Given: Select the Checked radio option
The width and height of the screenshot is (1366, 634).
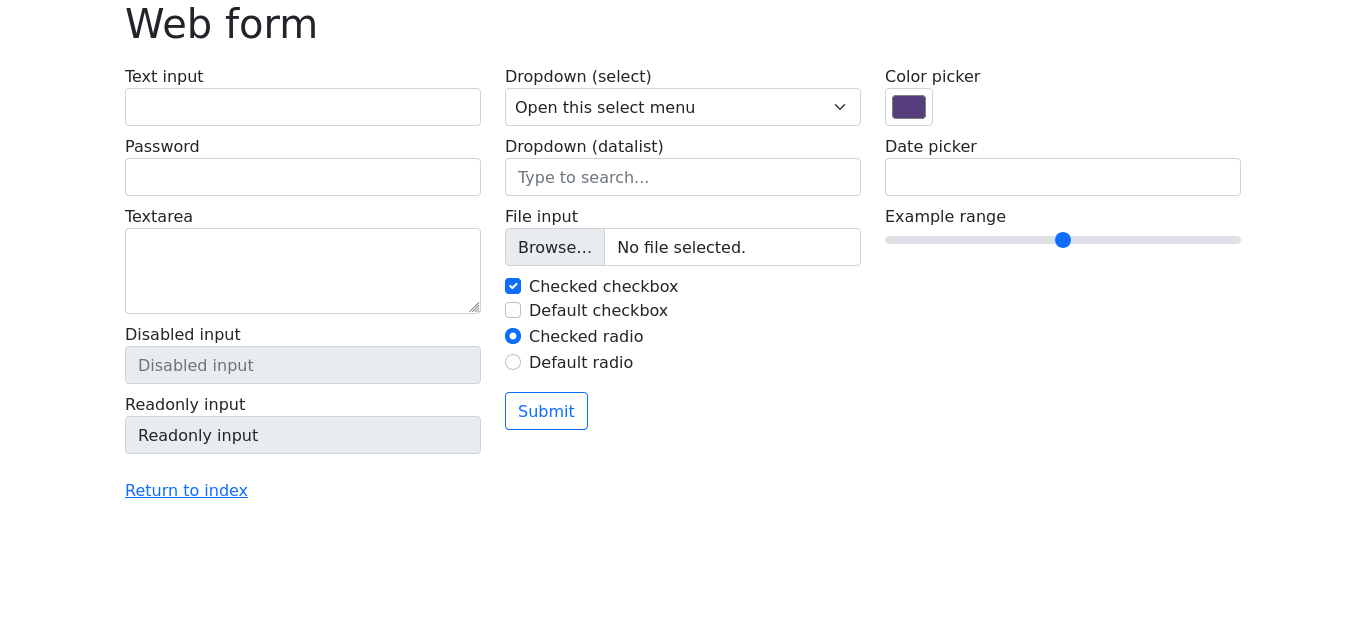Looking at the screenshot, I should click(513, 336).
